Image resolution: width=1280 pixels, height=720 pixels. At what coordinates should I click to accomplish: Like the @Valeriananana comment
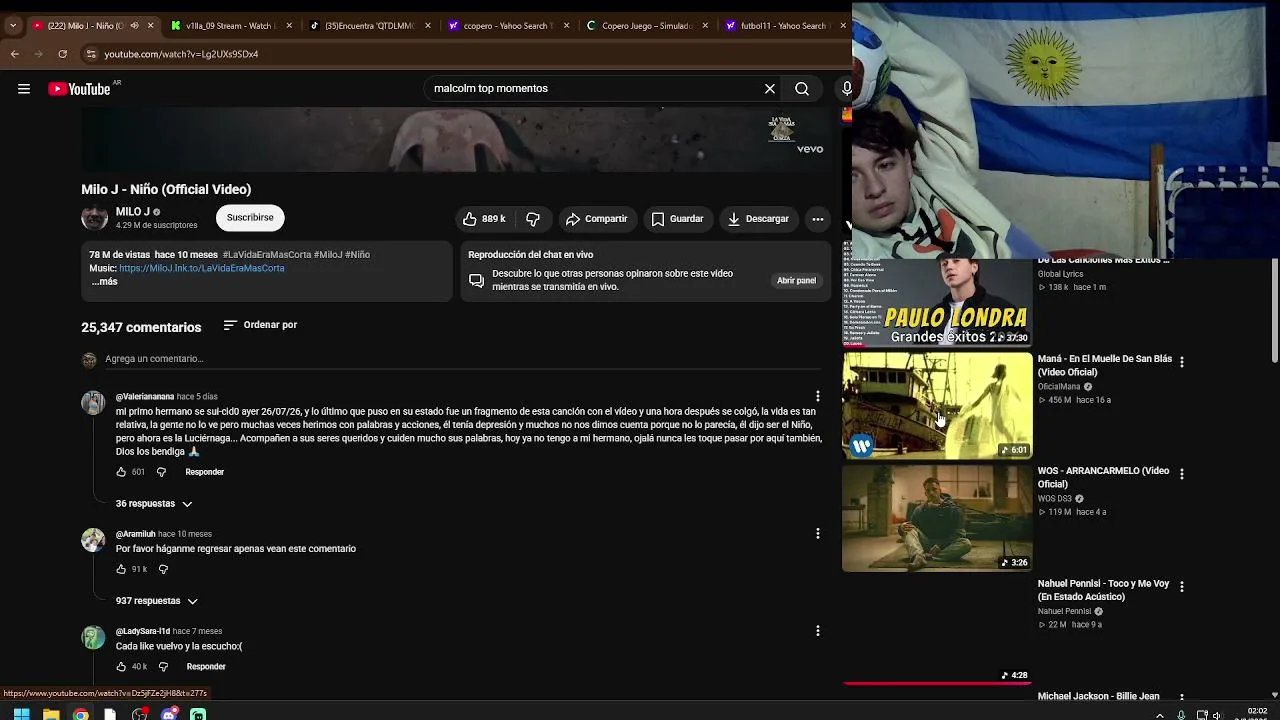click(121, 472)
